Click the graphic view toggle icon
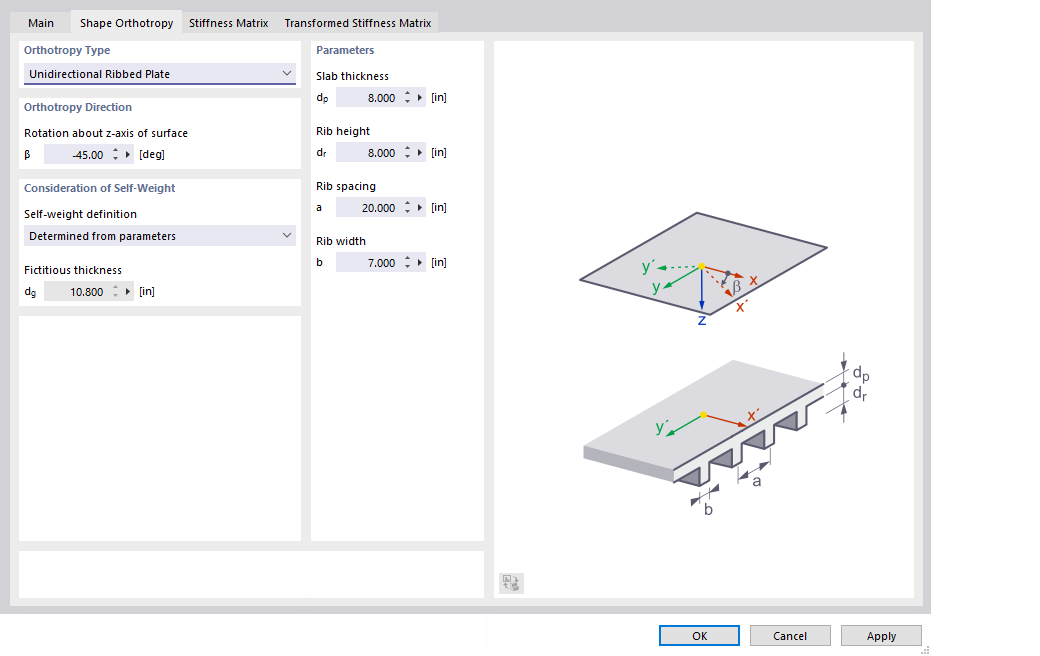Image resolution: width=1040 pixels, height=656 pixels. coord(511,583)
